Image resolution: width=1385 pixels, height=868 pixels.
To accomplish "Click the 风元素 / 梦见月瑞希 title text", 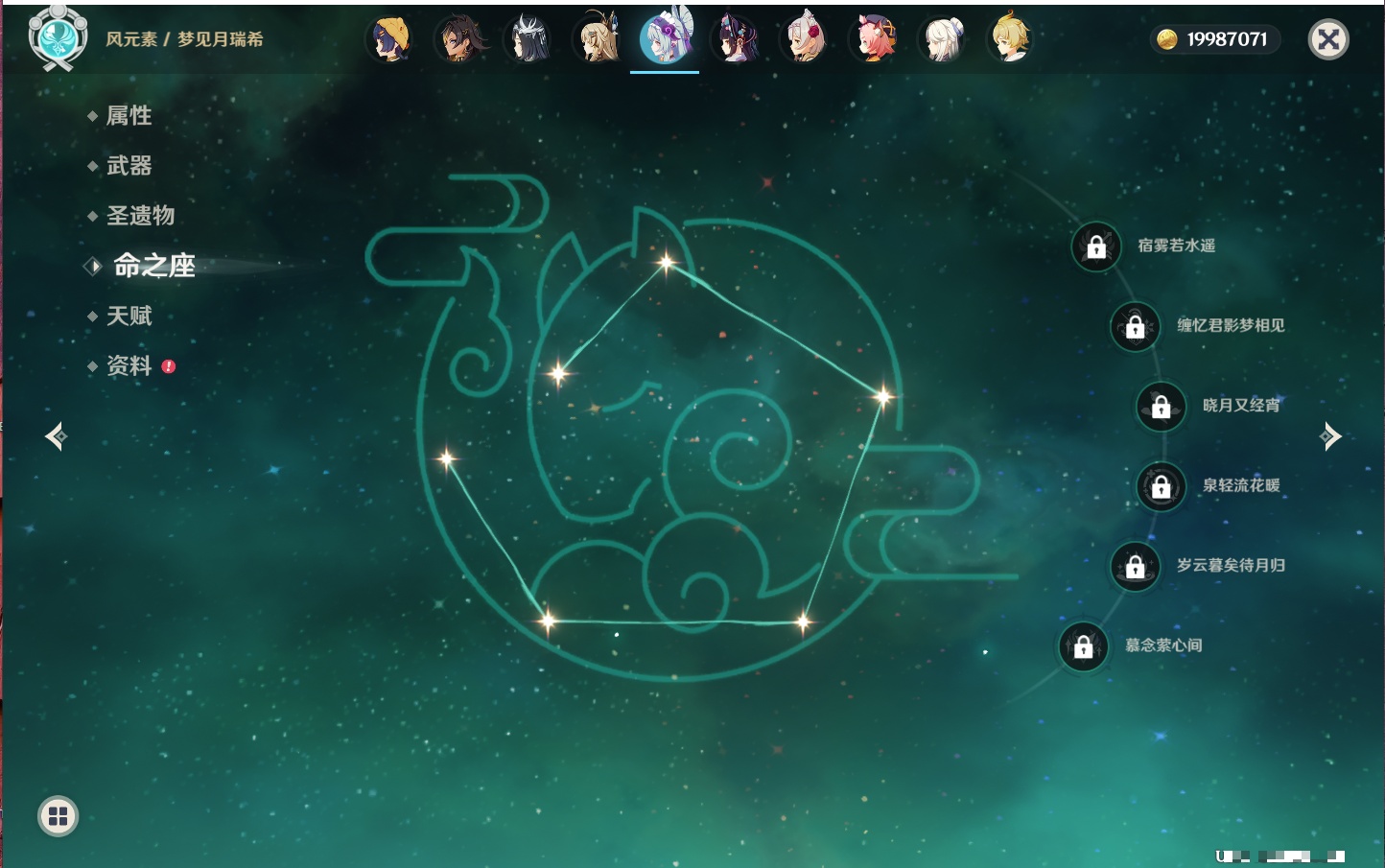I will coord(184,39).
